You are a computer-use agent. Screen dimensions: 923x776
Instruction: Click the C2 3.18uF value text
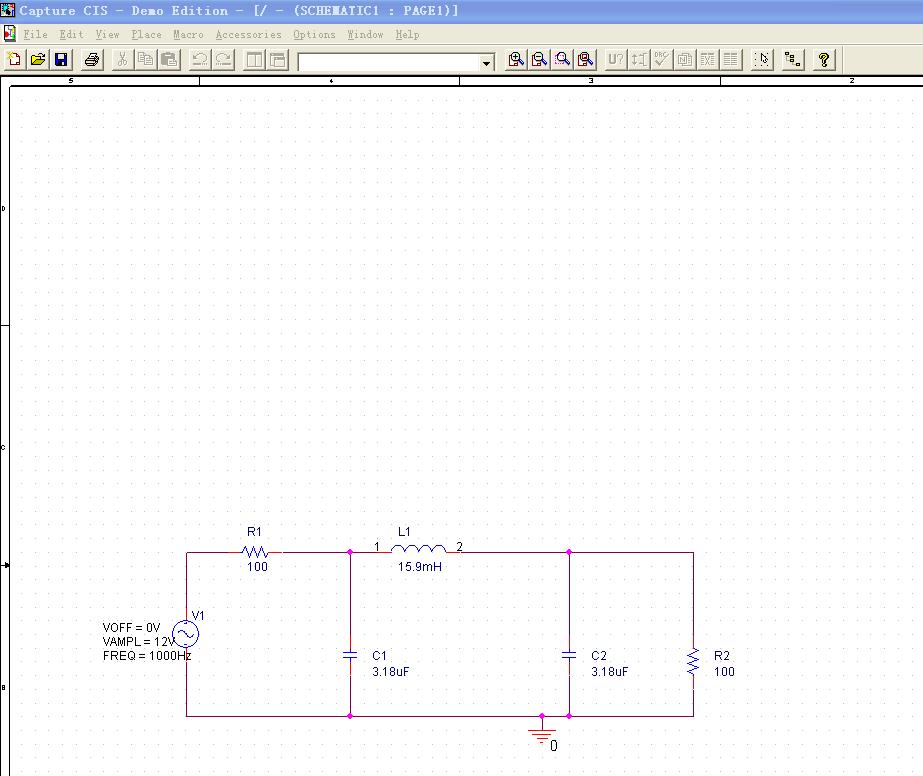pyautogui.click(x=609, y=672)
